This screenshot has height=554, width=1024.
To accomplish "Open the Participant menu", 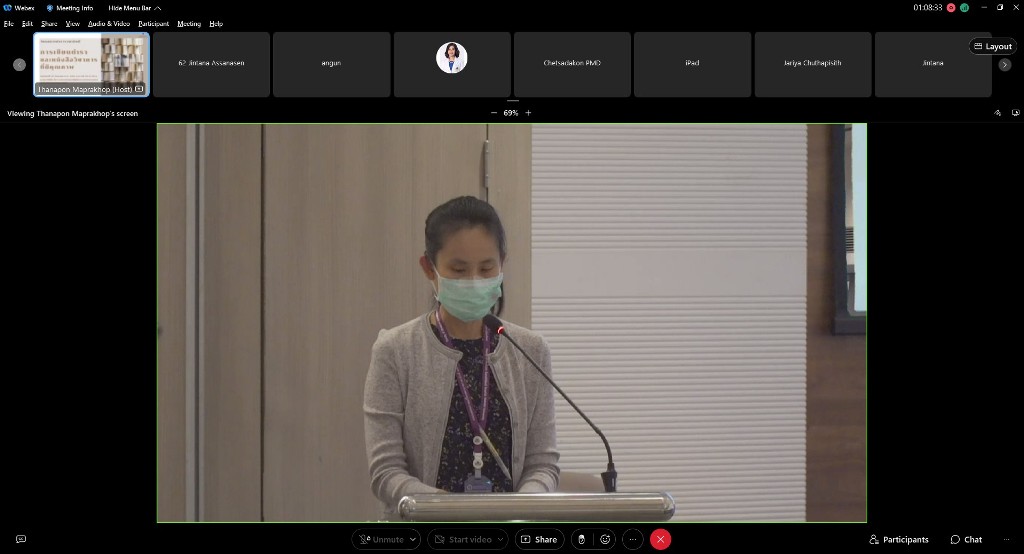I will coord(153,23).
